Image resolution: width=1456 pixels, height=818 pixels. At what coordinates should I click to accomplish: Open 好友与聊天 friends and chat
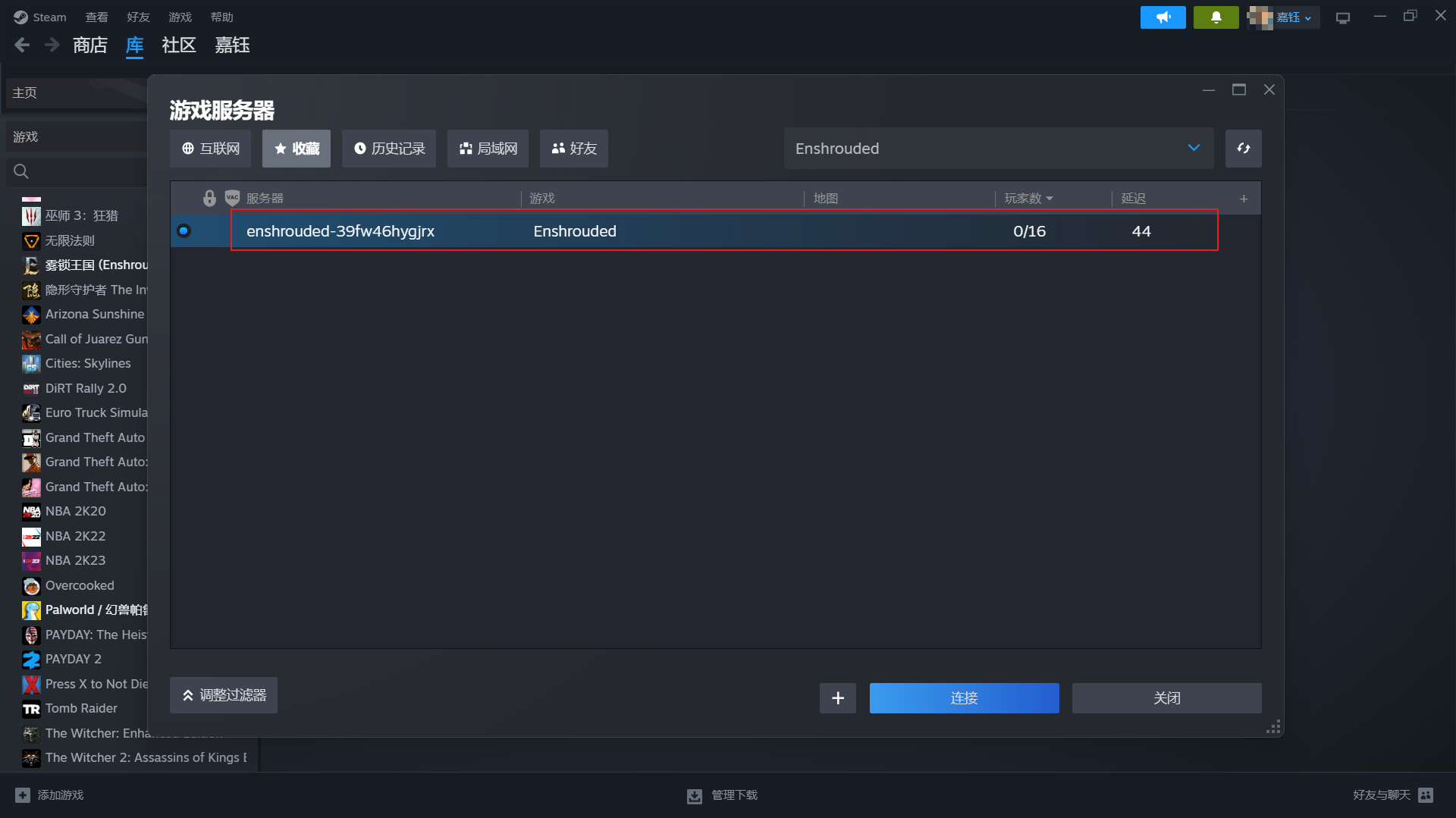[x=1393, y=794]
